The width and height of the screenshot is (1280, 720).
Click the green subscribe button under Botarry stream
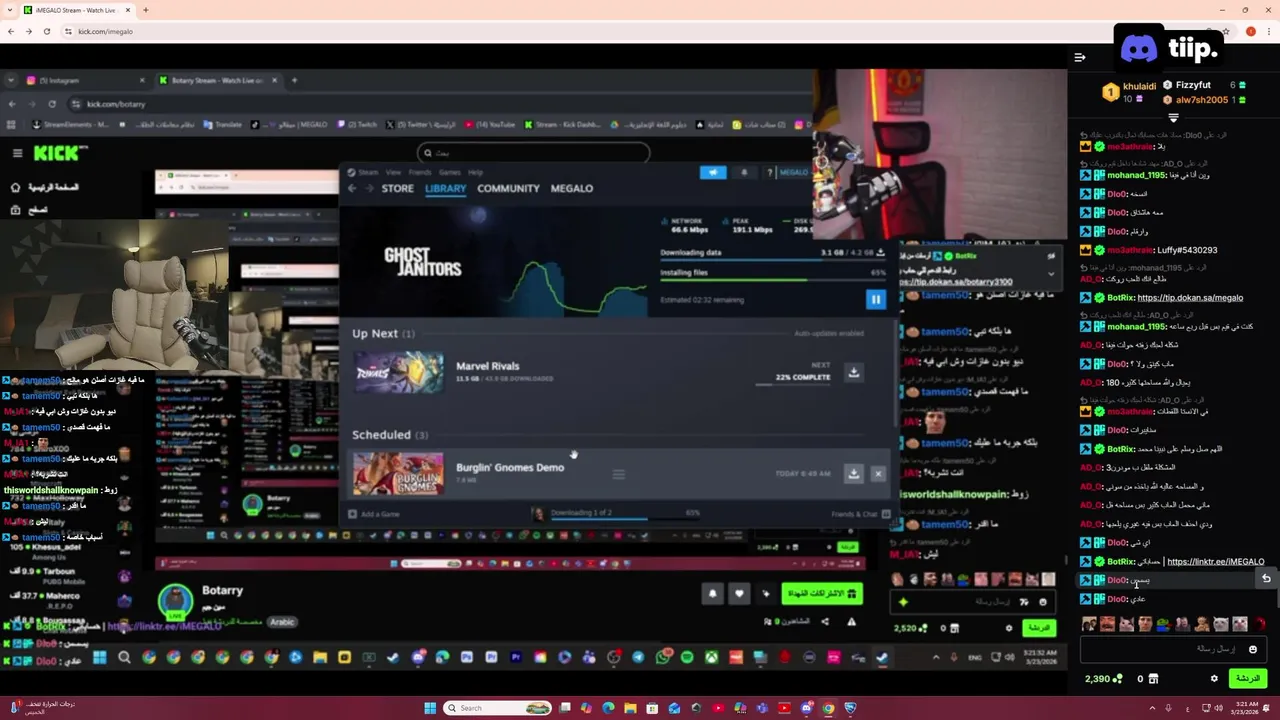[822, 593]
